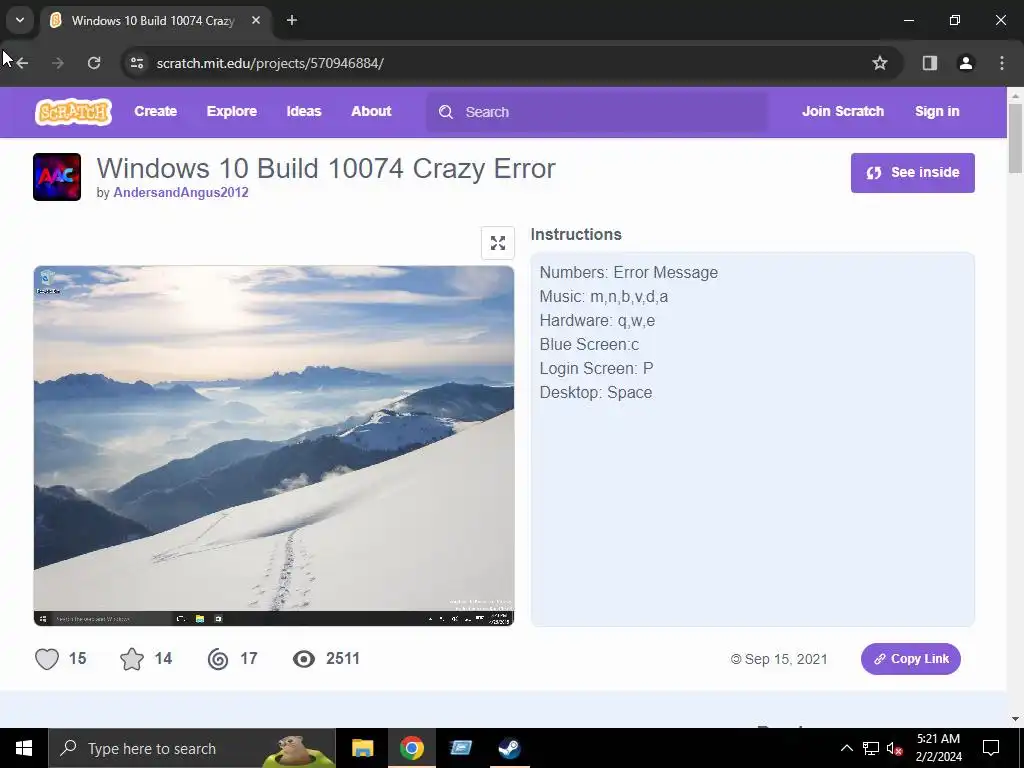The image size is (1024, 768).
Task: Click 'Login Screen: P' line
Action: point(596,368)
